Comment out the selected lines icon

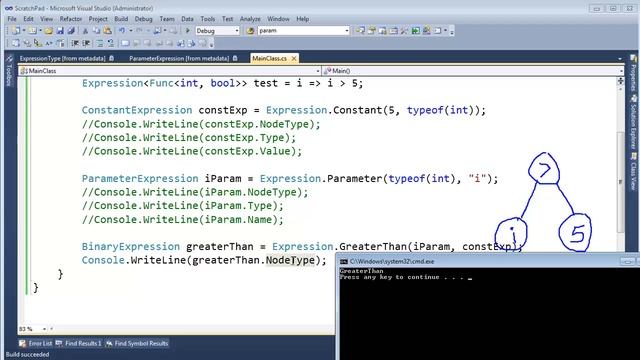100,43
